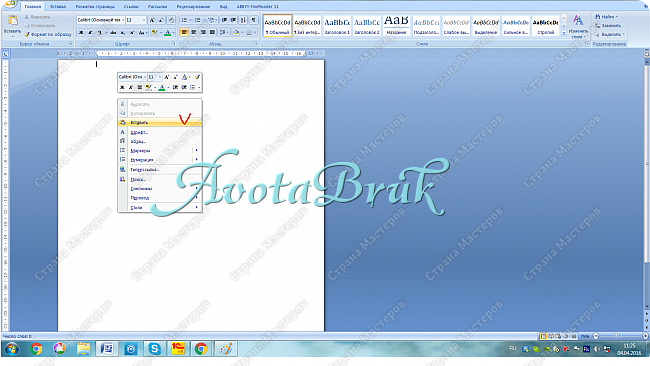Apply the Заголовок 1 style
Viewport: 650px width, 366px height.
(337, 26)
